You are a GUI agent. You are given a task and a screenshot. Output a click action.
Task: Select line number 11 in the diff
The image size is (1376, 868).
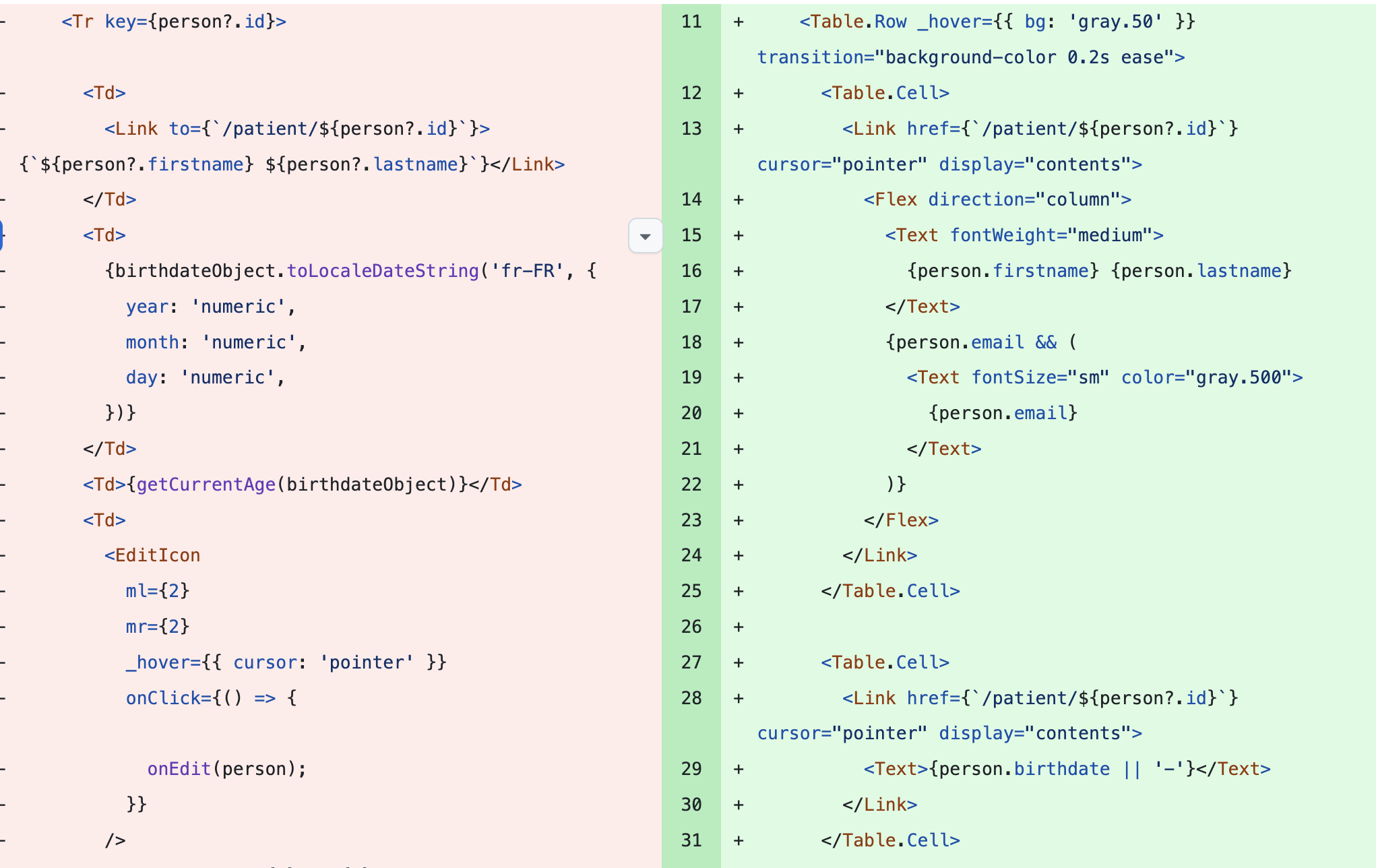point(691,21)
